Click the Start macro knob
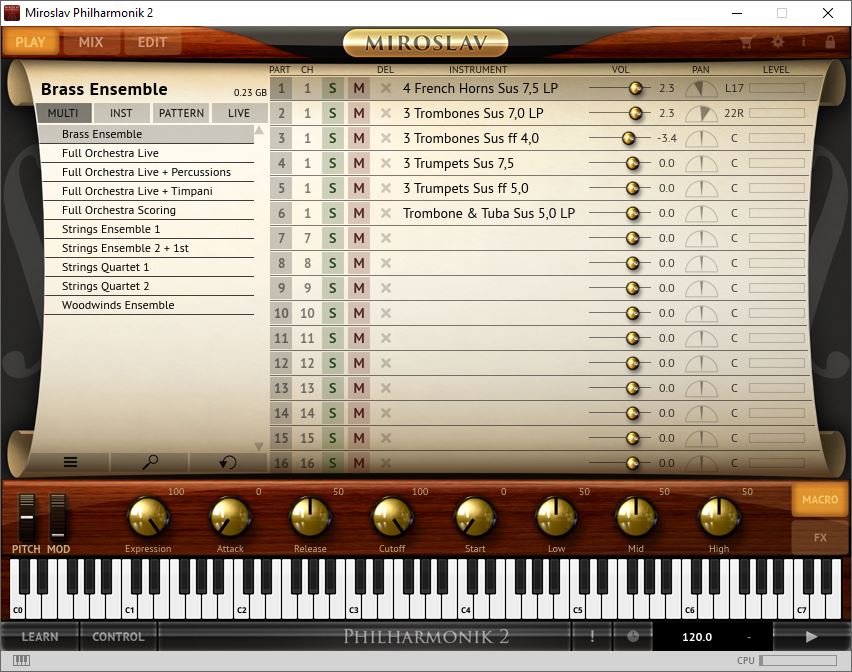Screen dimensions: 852x672 475,517
